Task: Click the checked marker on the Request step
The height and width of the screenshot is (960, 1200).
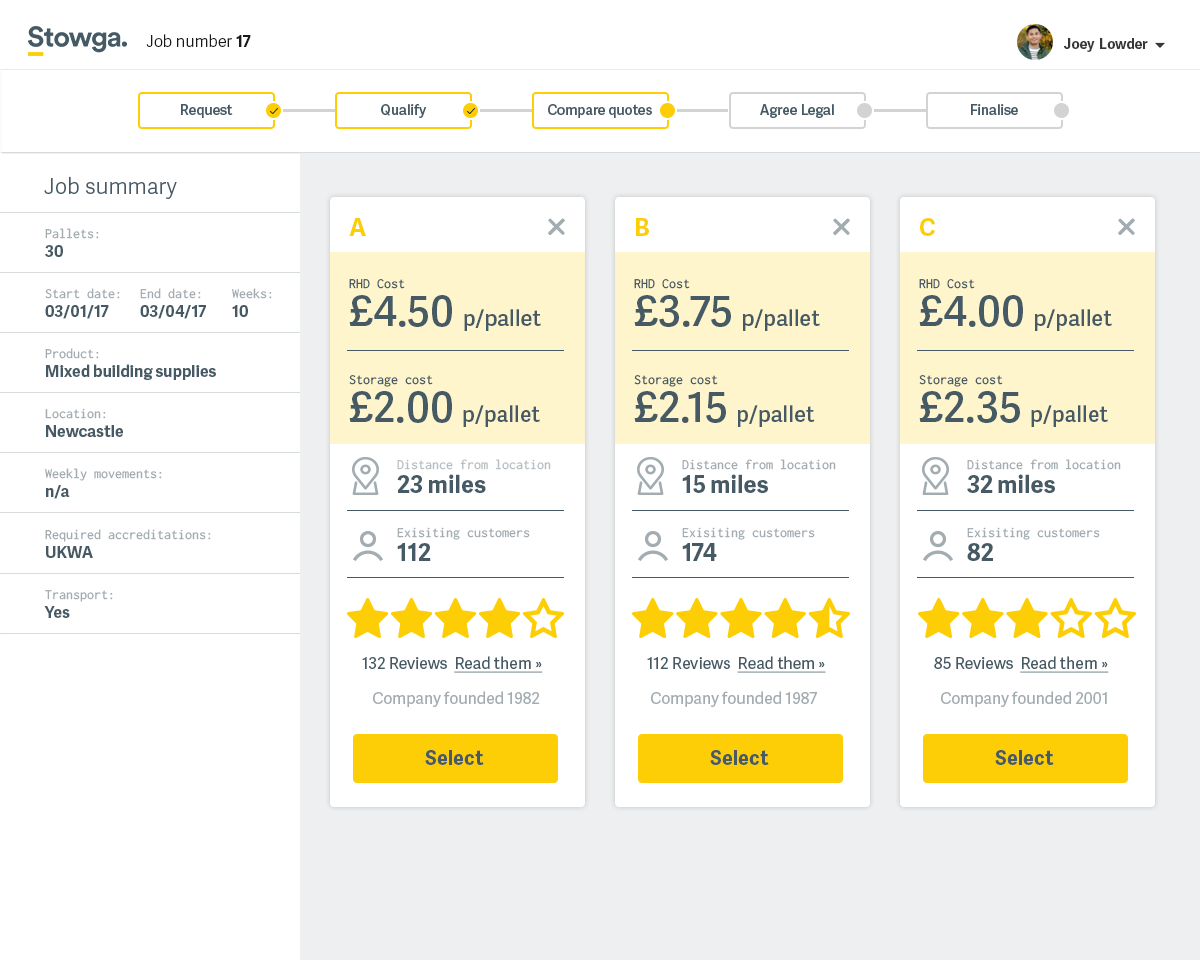Action: tap(273, 111)
